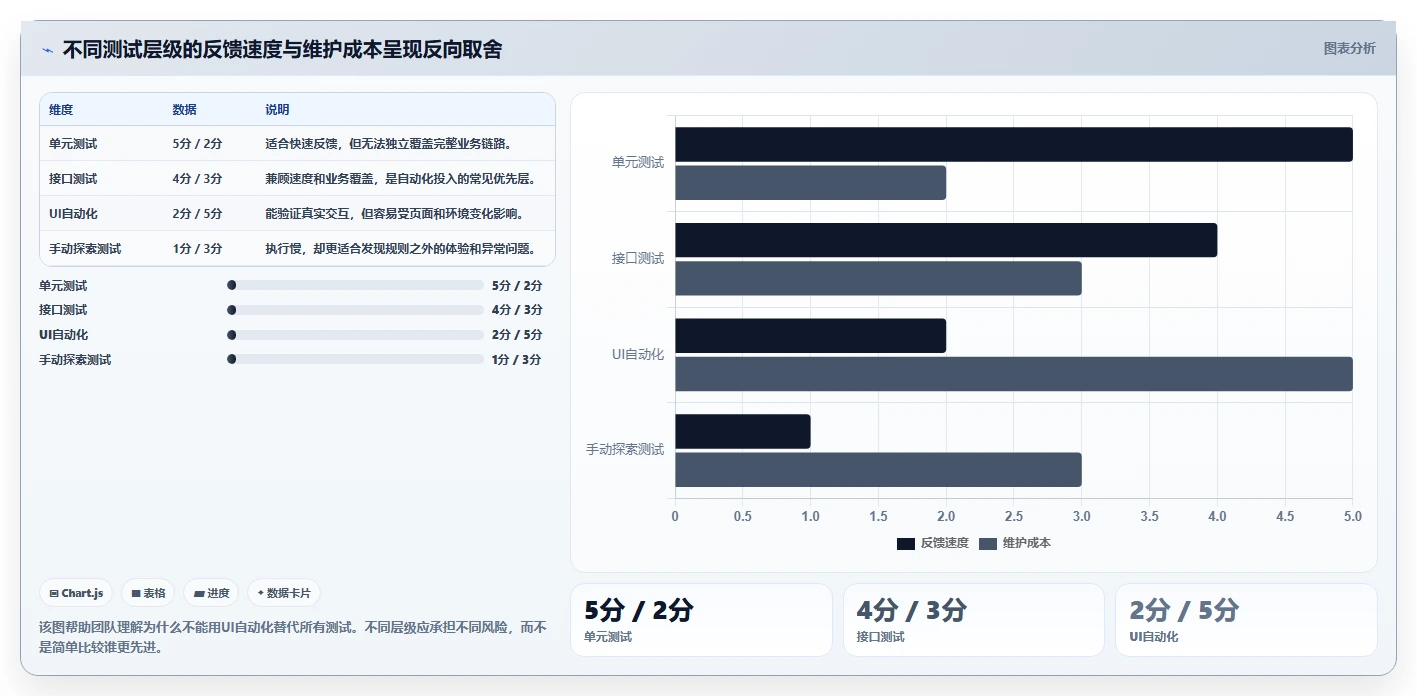The image size is (1417, 696).
Task: Click the 手动探索测试 label on chart y-axis
Action: 625,449
